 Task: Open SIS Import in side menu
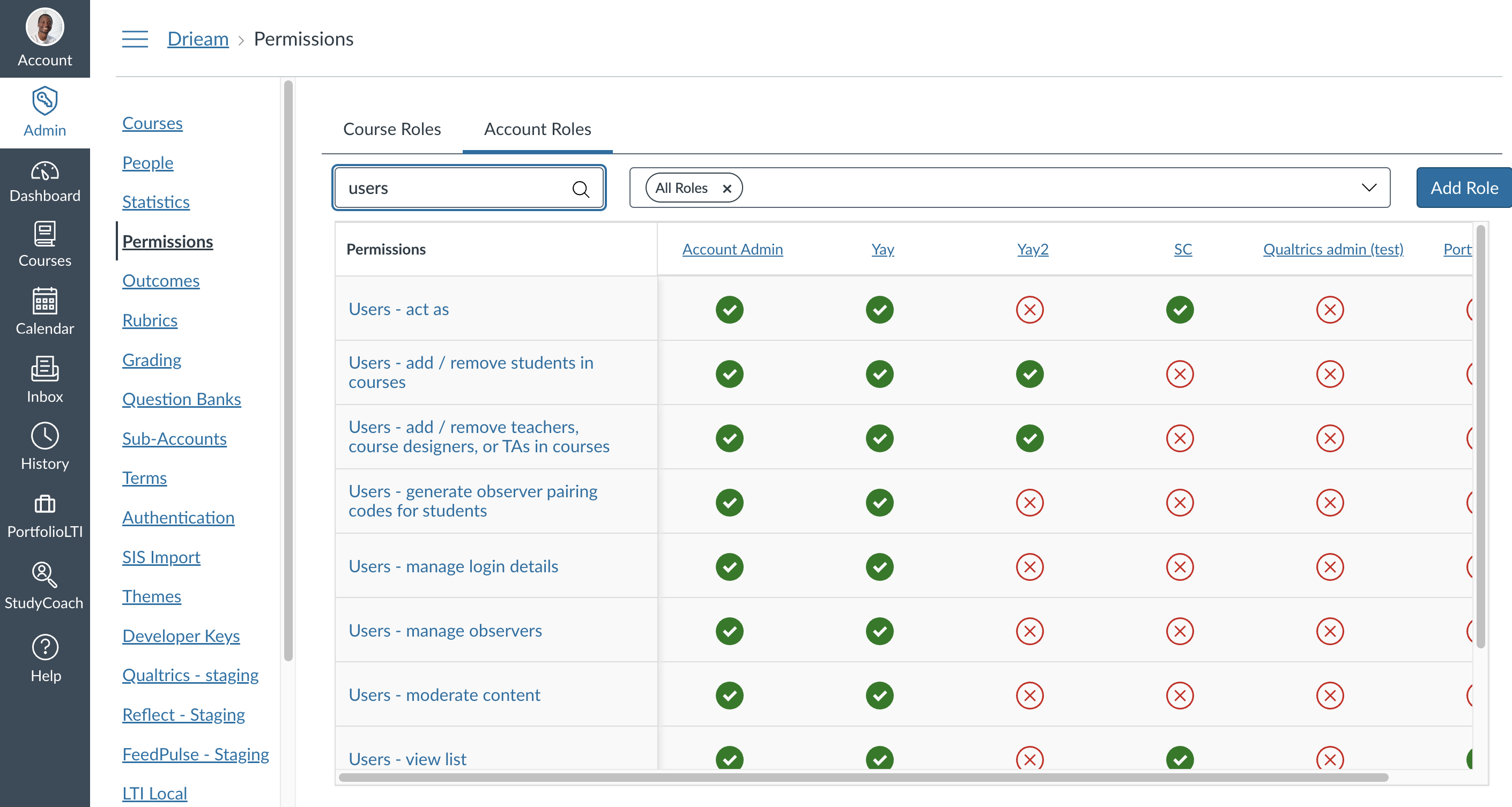[161, 557]
